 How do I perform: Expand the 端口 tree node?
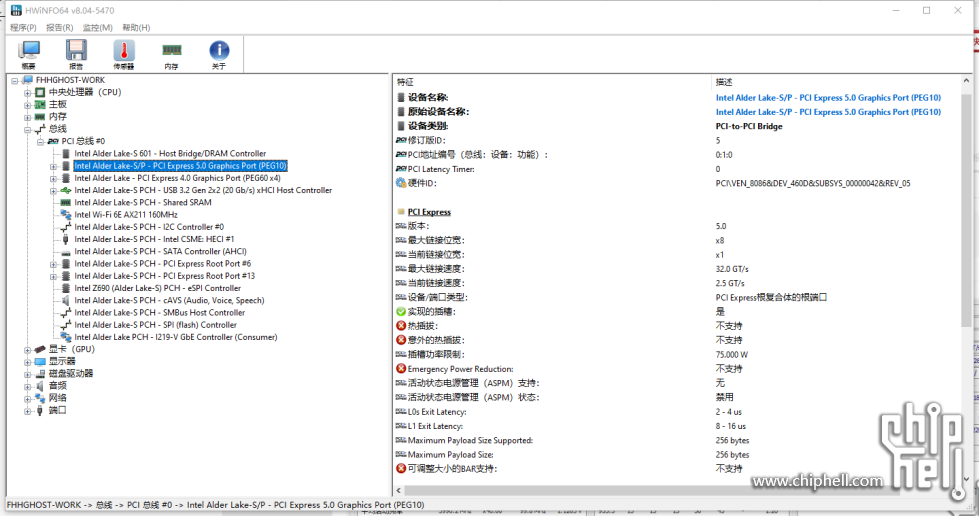coord(27,411)
